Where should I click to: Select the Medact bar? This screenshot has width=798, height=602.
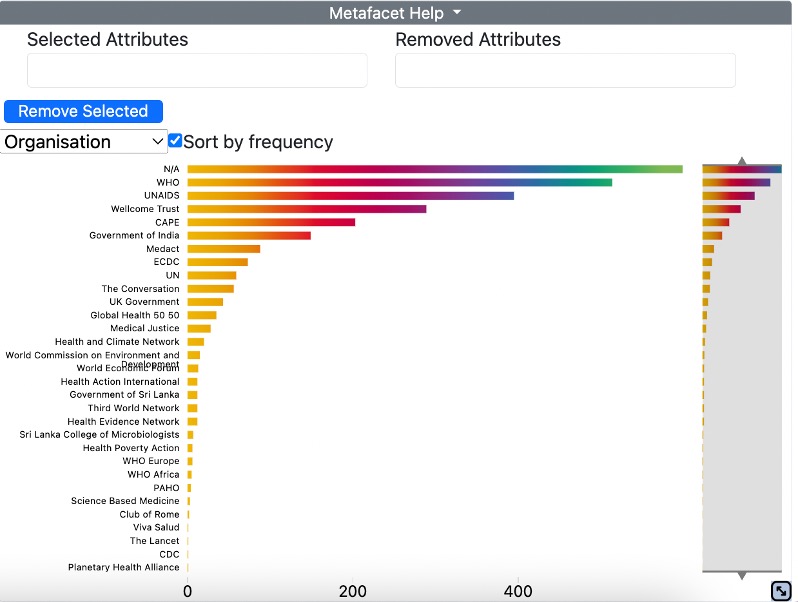pyautogui.click(x=224, y=249)
